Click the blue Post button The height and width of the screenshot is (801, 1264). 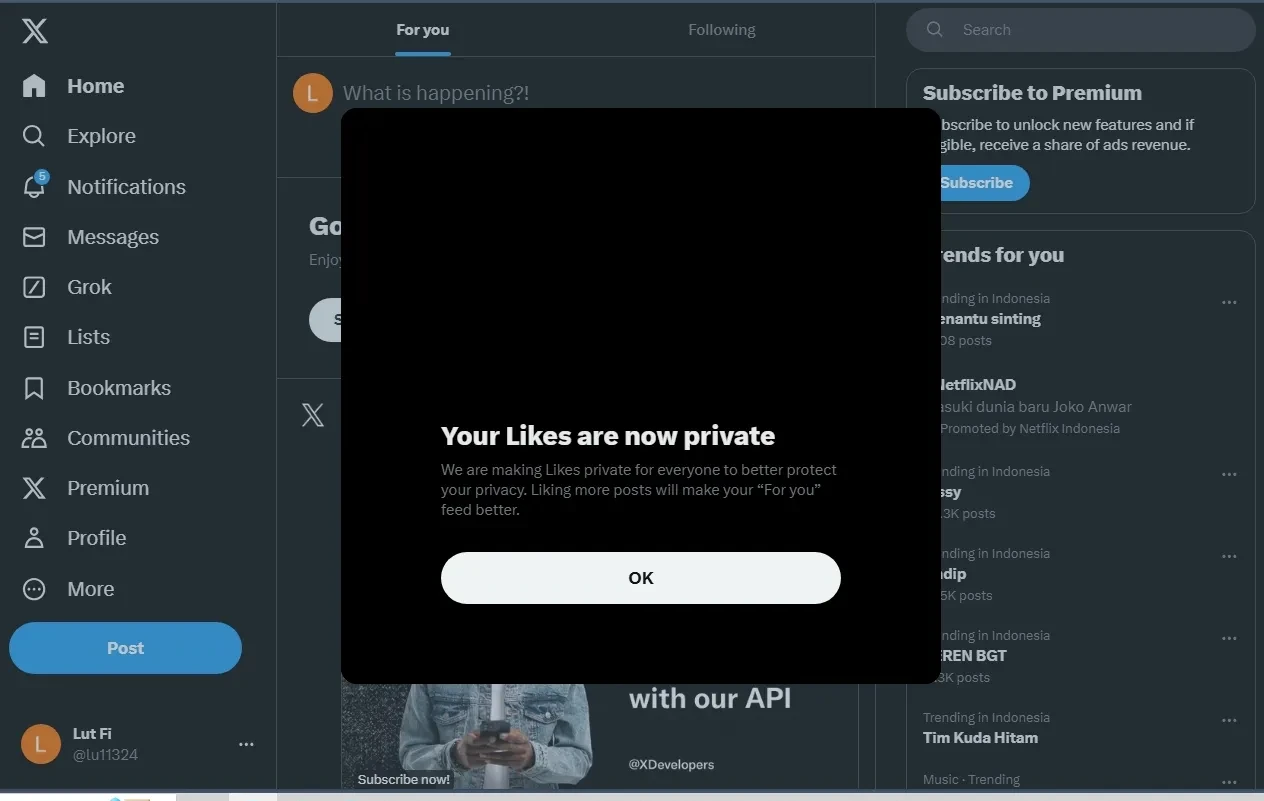tap(126, 648)
